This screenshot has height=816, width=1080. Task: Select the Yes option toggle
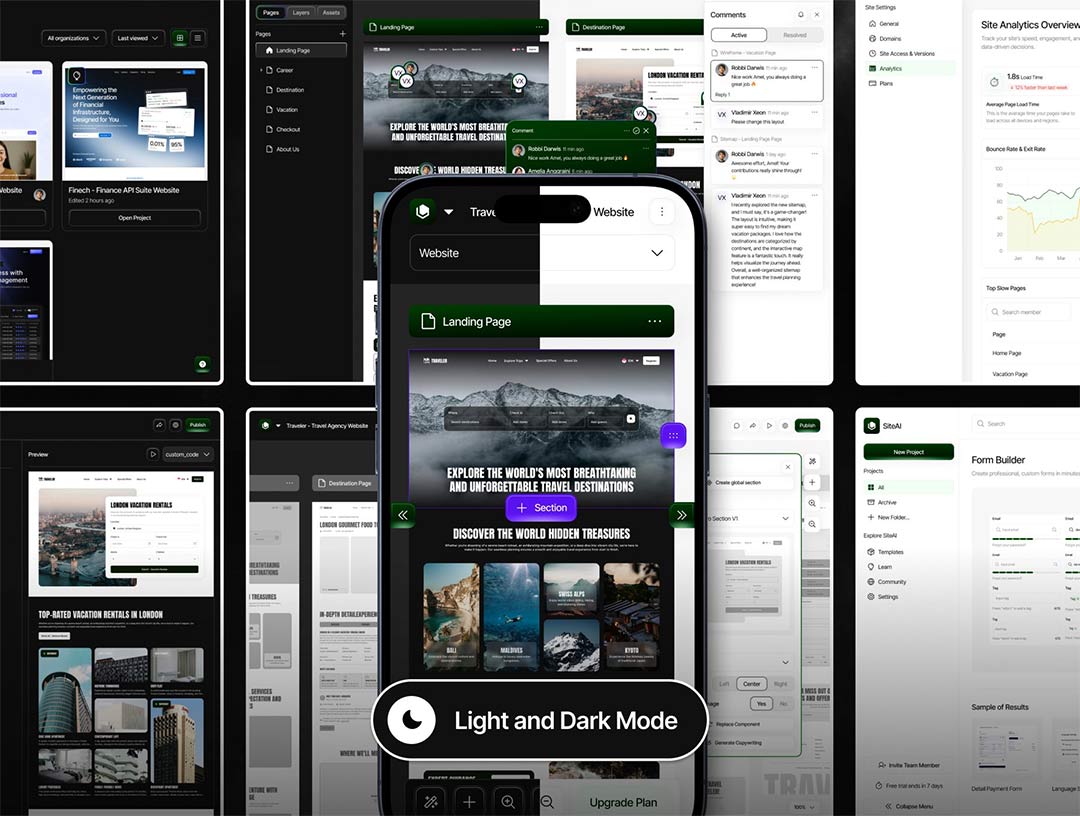point(763,703)
